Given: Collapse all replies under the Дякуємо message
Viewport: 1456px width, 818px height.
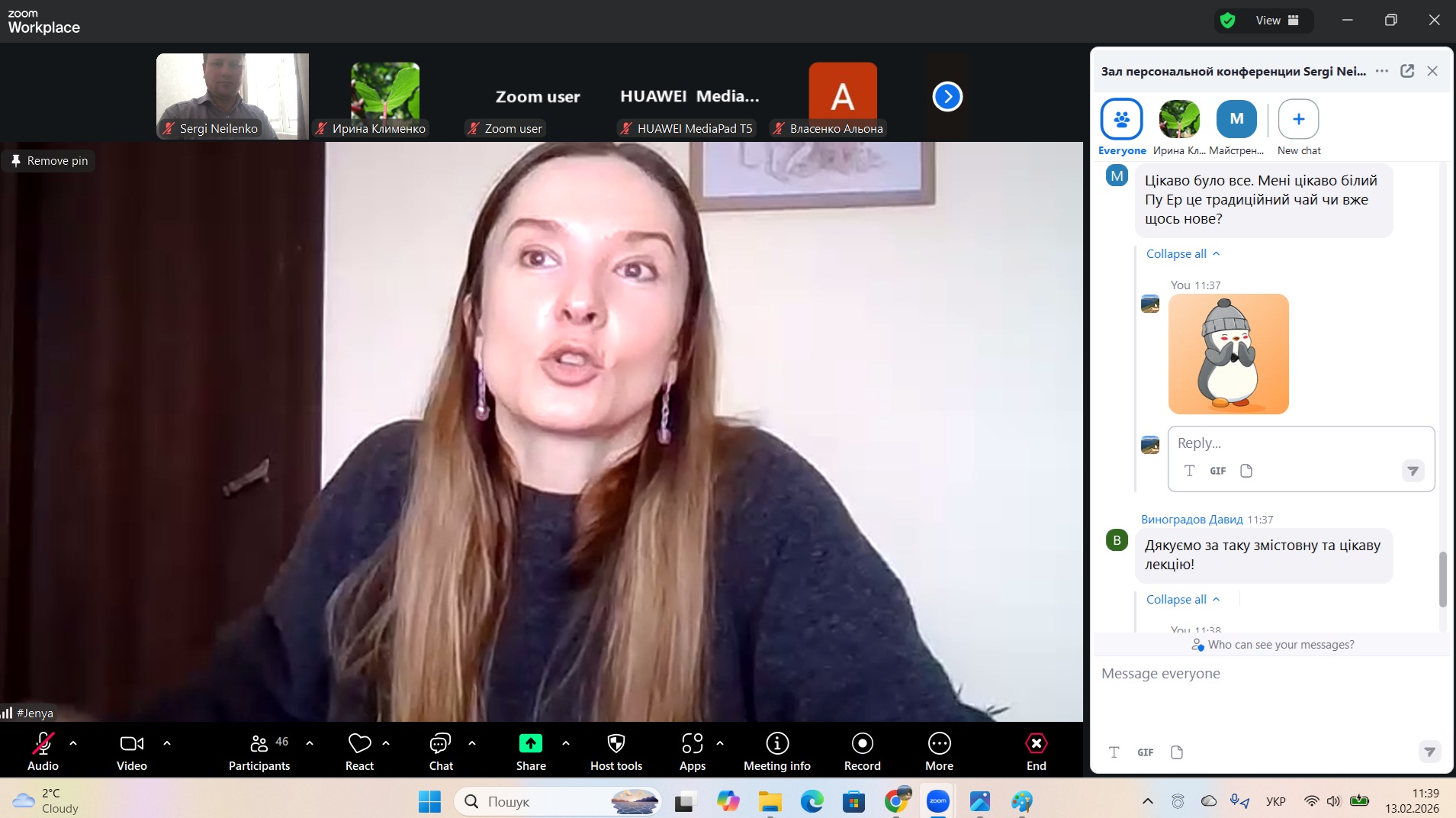Looking at the screenshot, I should tap(1183, 600).
